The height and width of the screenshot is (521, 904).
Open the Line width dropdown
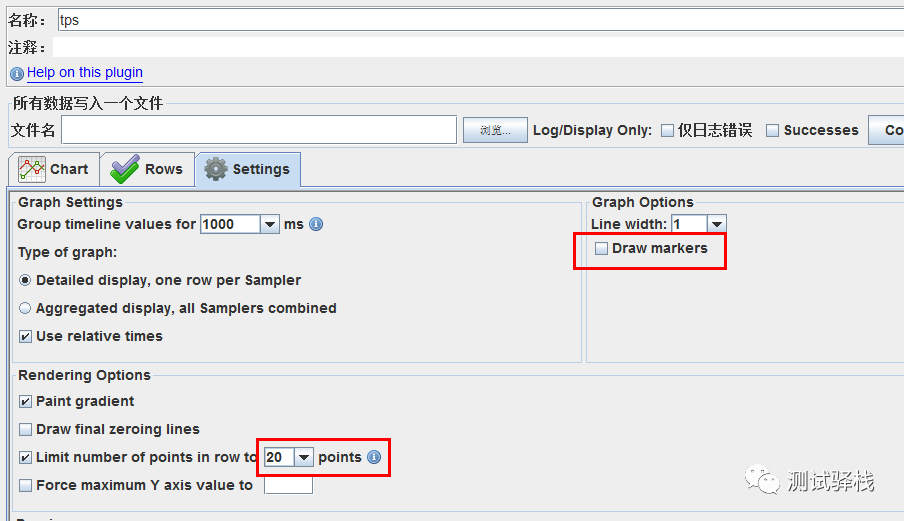point(716,224)
